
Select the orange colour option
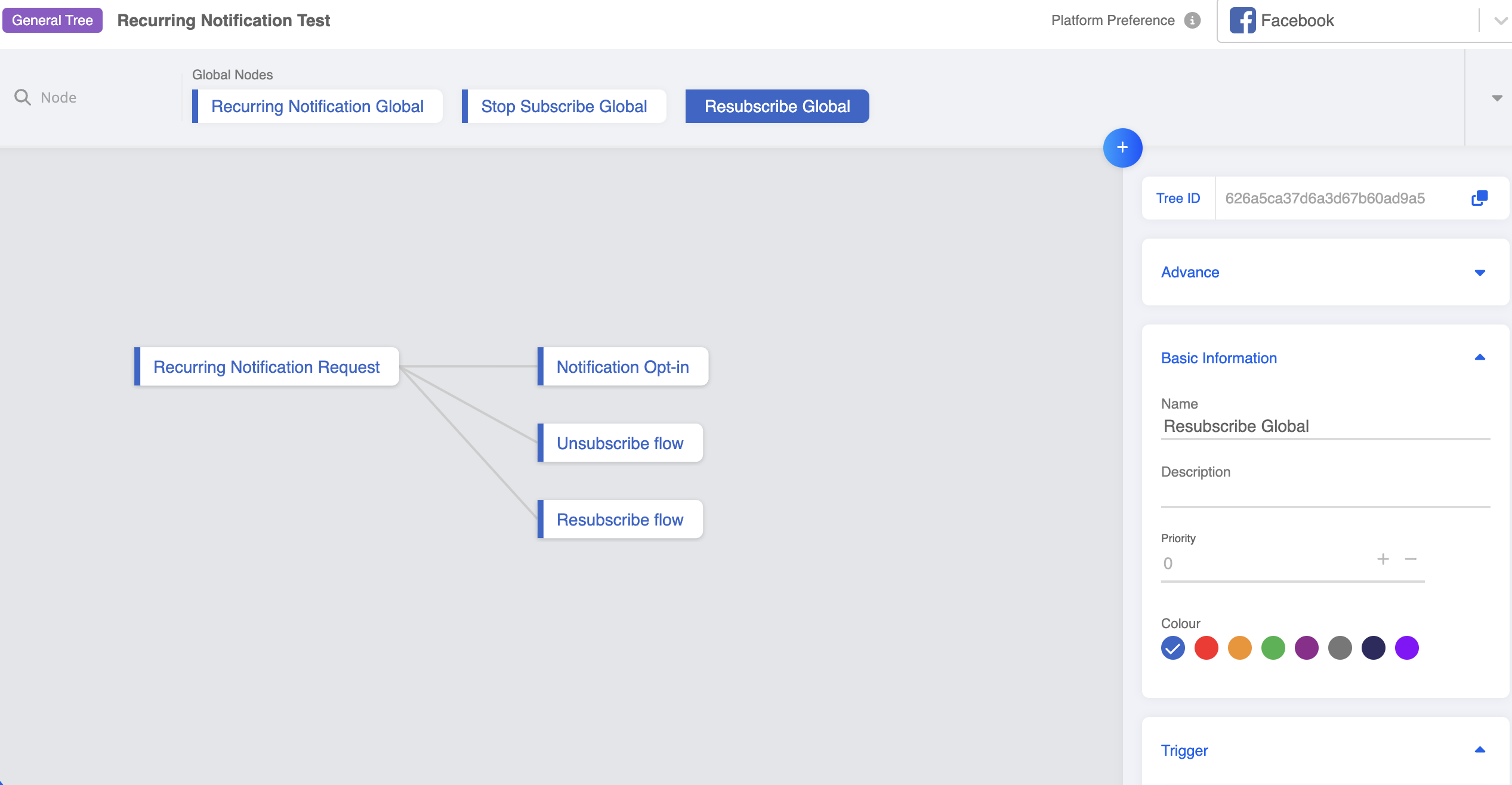pos(1239,648)
